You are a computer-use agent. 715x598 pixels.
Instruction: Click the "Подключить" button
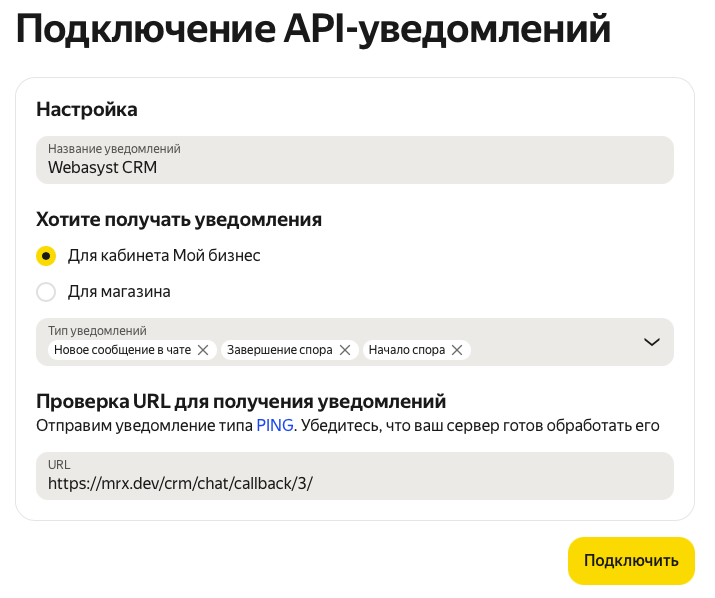click(x=631, y=561)
